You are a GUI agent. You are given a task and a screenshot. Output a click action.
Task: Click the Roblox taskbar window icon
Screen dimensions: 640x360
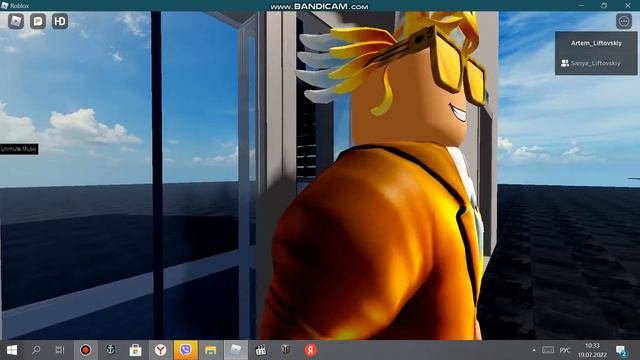pos(236,350)
